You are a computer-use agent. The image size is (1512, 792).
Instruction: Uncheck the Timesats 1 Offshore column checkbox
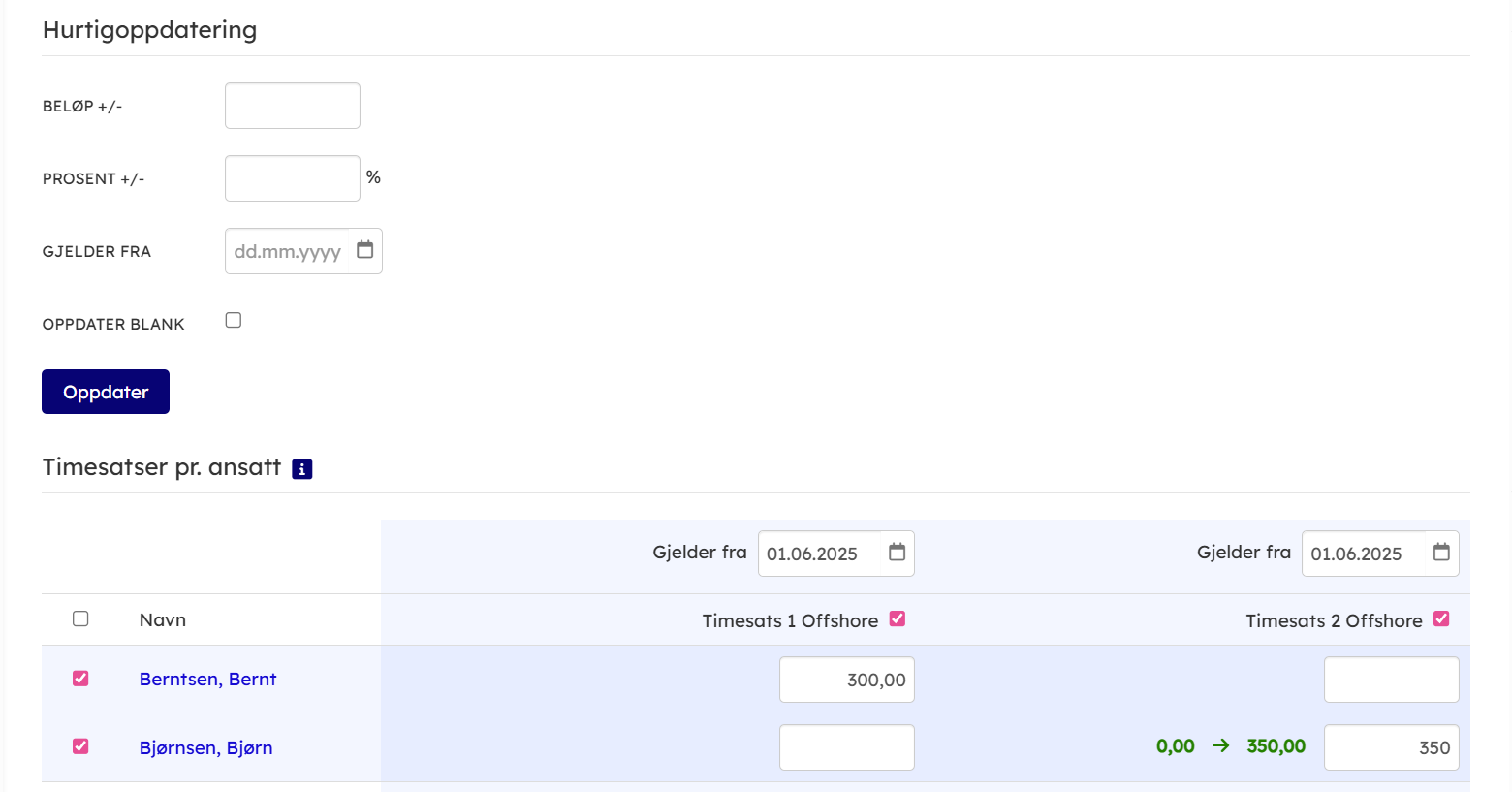(898, 618)
